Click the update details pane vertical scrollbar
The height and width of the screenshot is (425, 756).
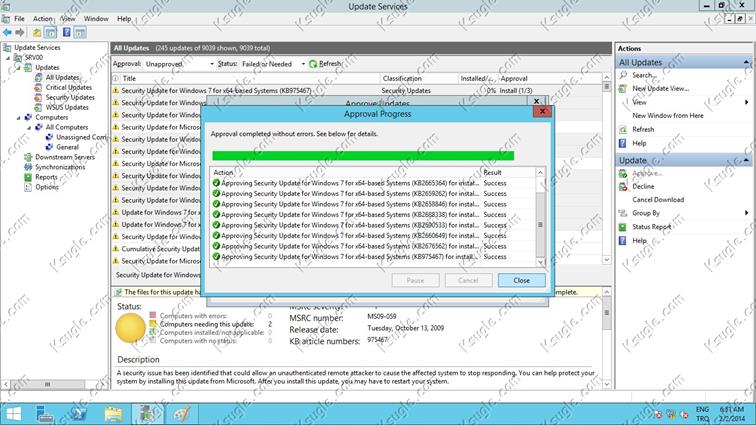[607, 313]
